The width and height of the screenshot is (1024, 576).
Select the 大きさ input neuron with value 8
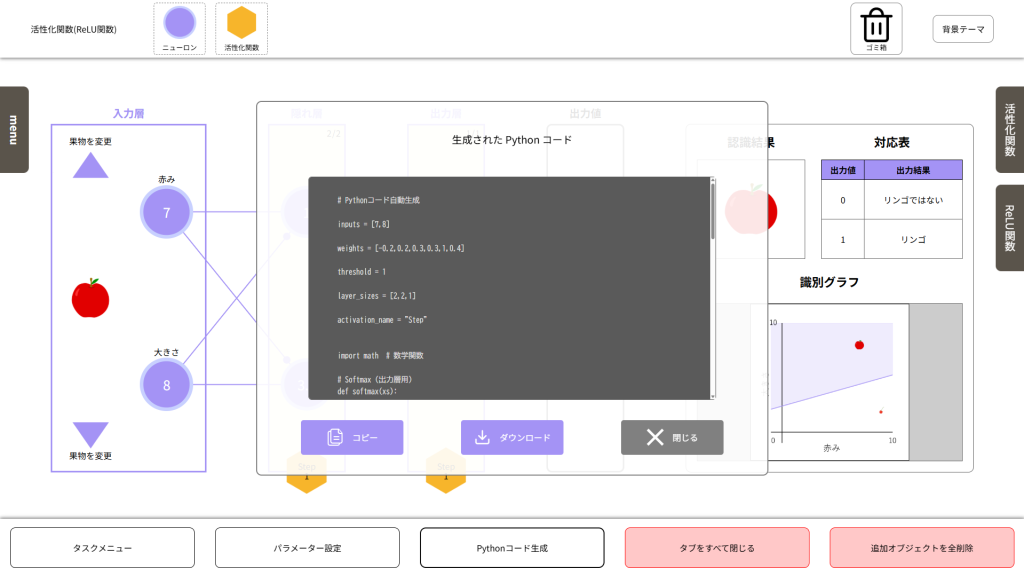coord(166,385)
